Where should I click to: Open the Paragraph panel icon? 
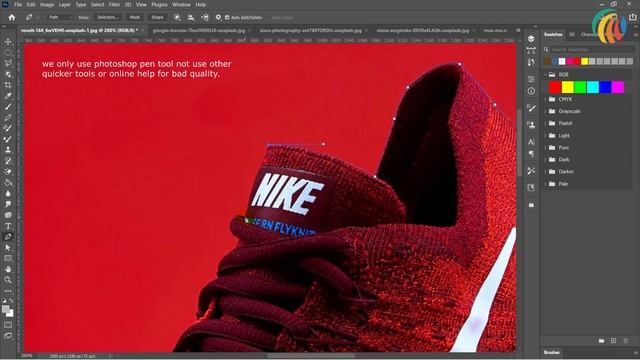531,154
